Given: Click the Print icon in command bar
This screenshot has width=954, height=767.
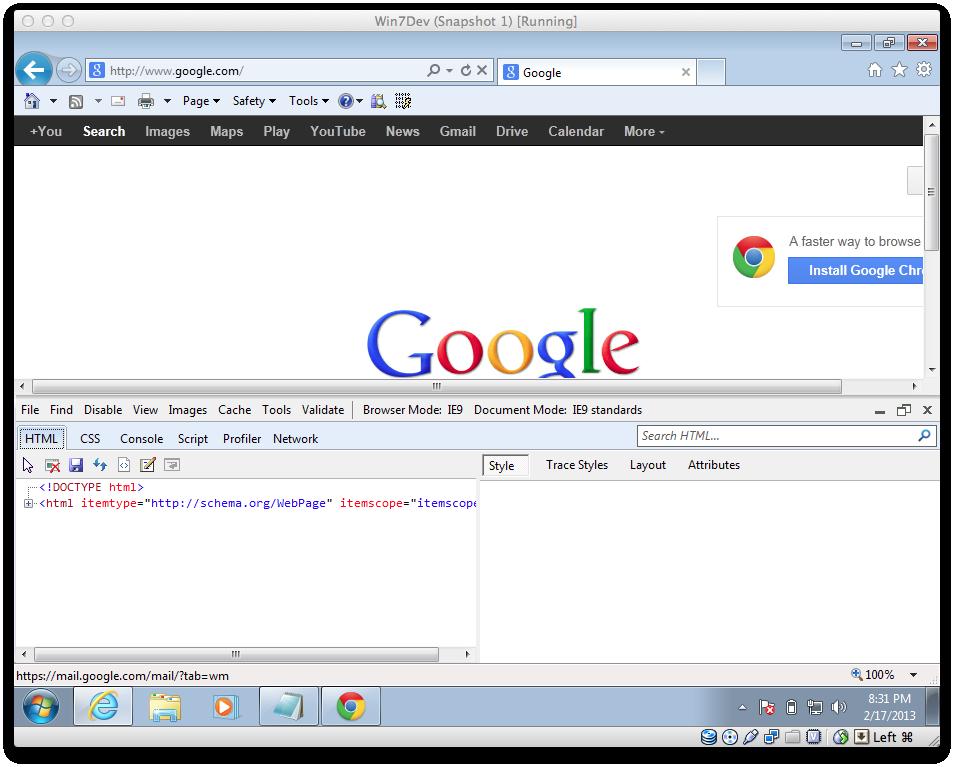Looking at the screenshot, I should [x=146, y=102].
